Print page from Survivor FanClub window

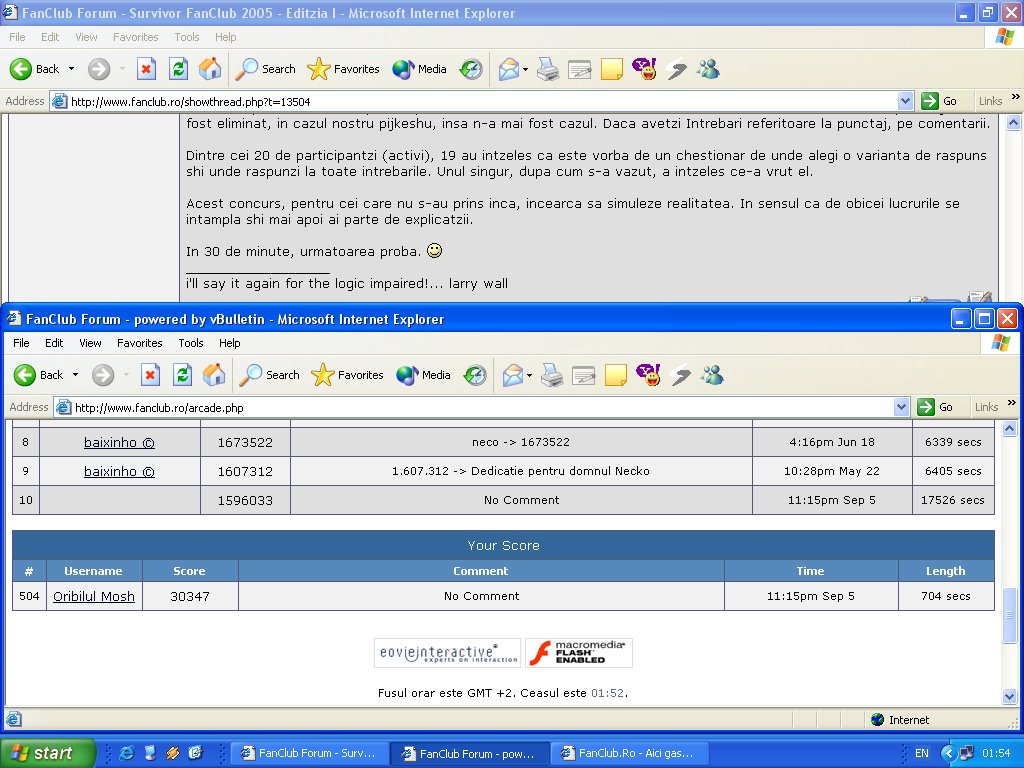point(548,69)
